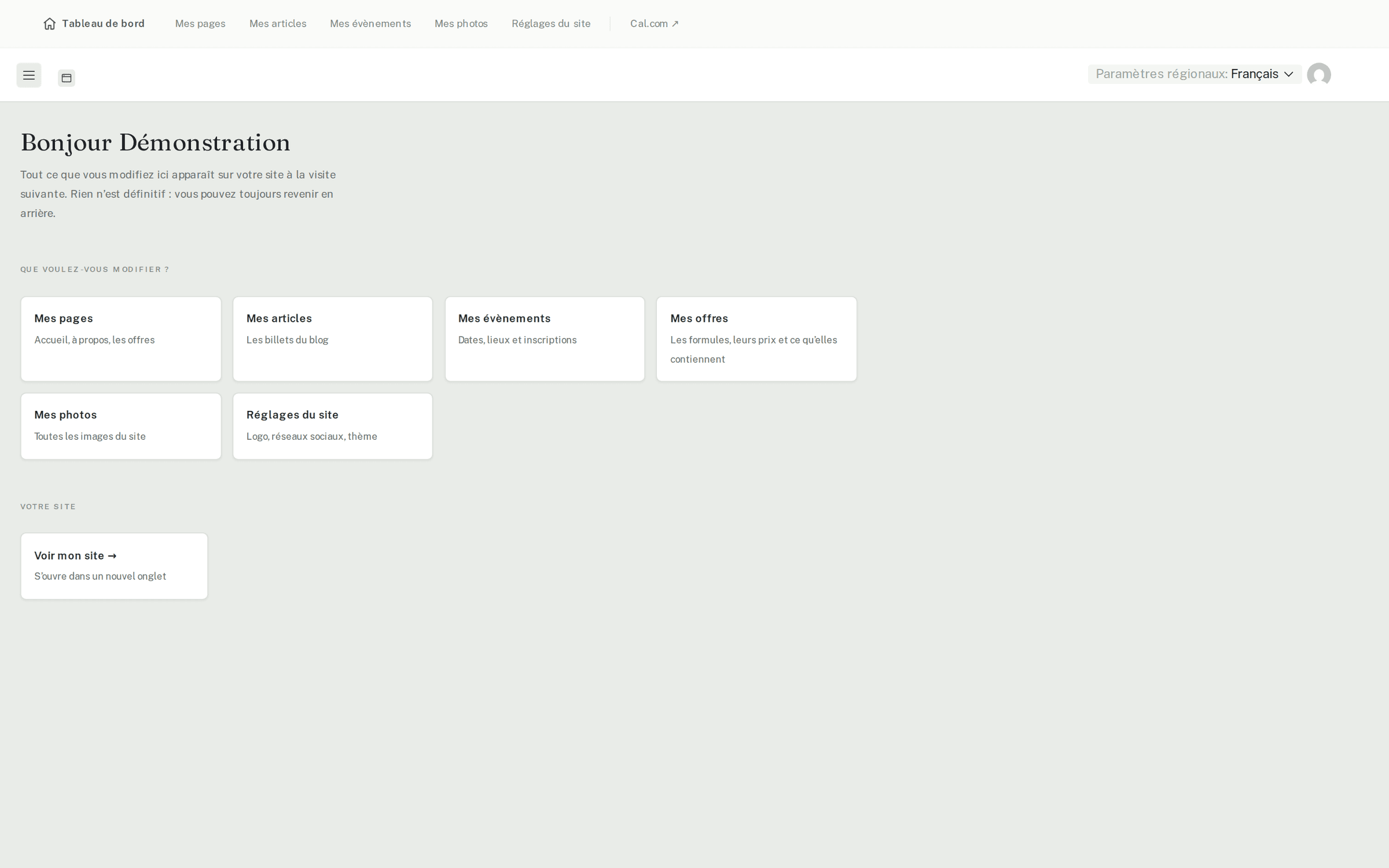This screenshot has height=868, width=1389.
Task: Expand the Paramètres régionaux language dropdown
Action: tap(1195, 74)
